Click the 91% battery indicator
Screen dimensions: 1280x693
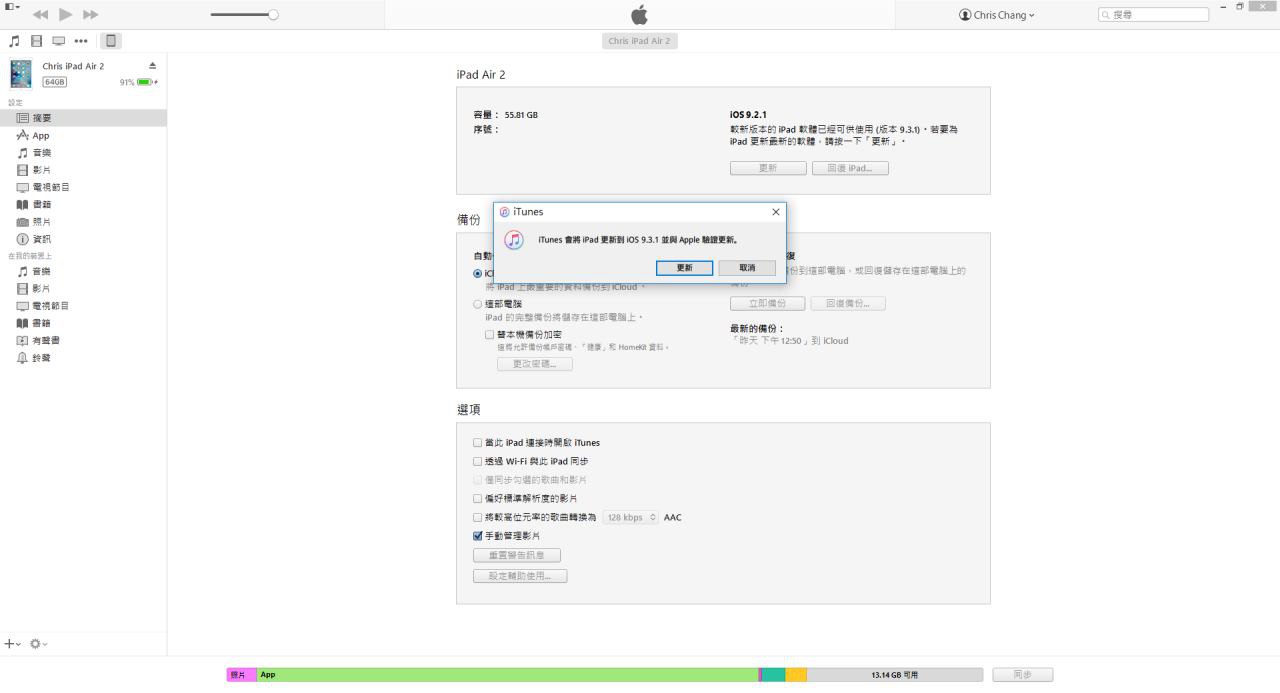138,82
